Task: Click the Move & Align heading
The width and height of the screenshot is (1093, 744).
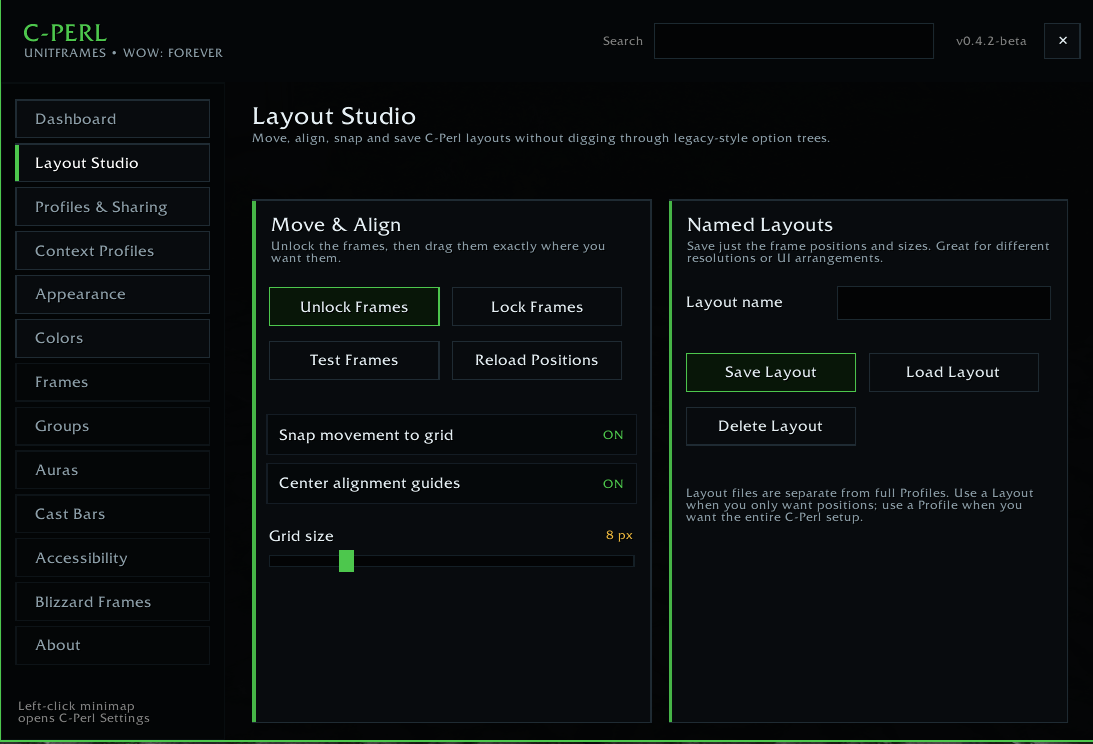Action: (x=336, y=225)
